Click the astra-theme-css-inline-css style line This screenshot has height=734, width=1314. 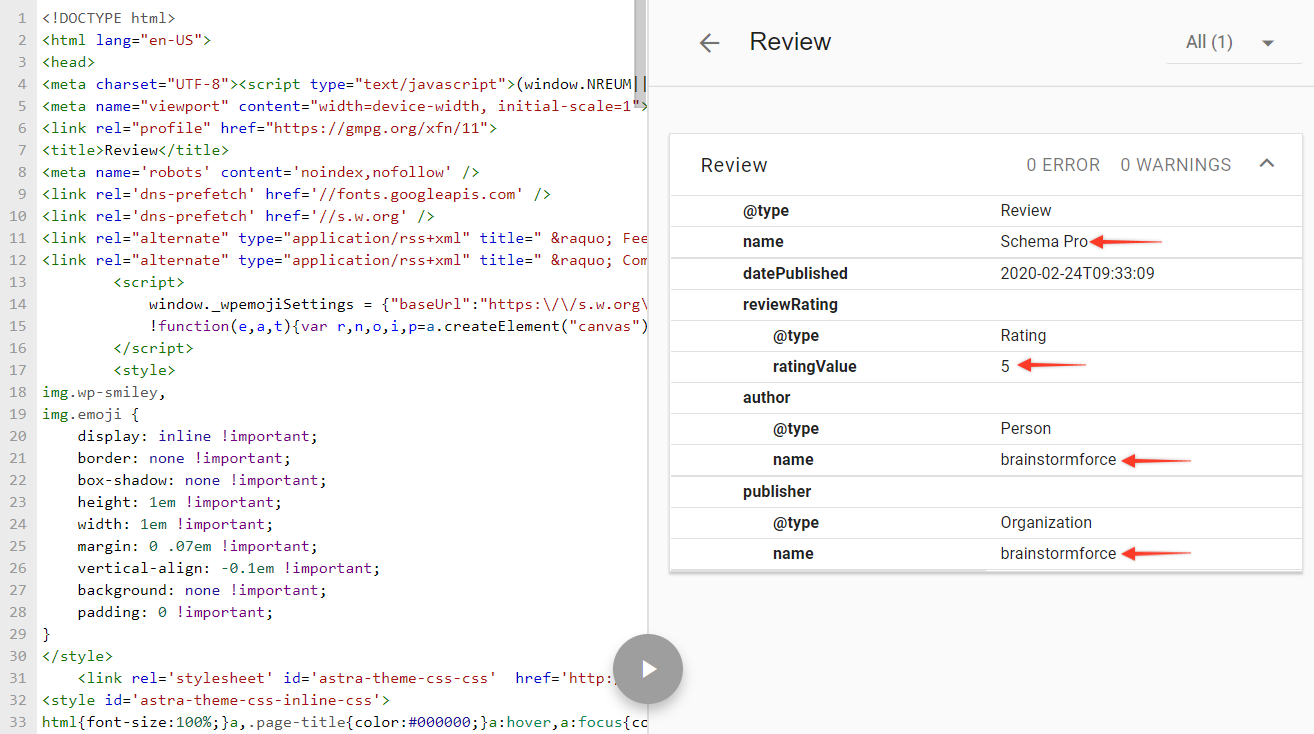pos(216,700)
